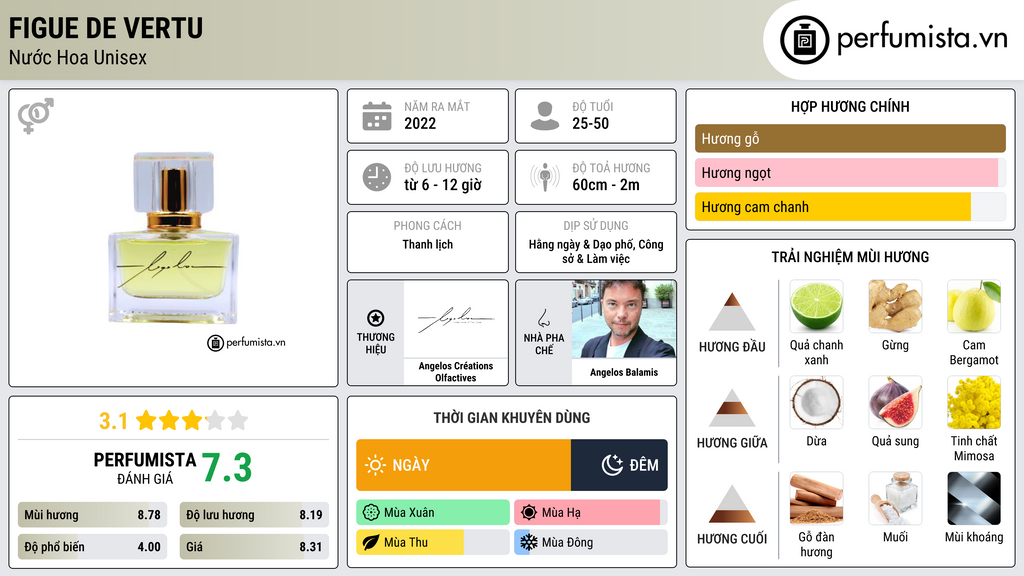Viewport: 1024px width, 576px height.
Task: Click the dark Đêm nighttime segment
Action: click(619, 465)
